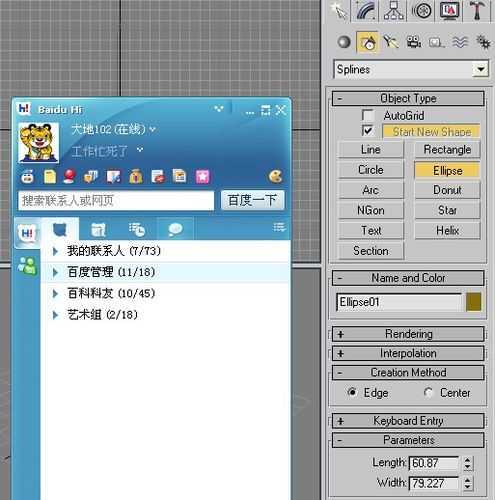Choose the NGon spline button
This screenshot has height=500, width=495.
(x=371, y=211)
